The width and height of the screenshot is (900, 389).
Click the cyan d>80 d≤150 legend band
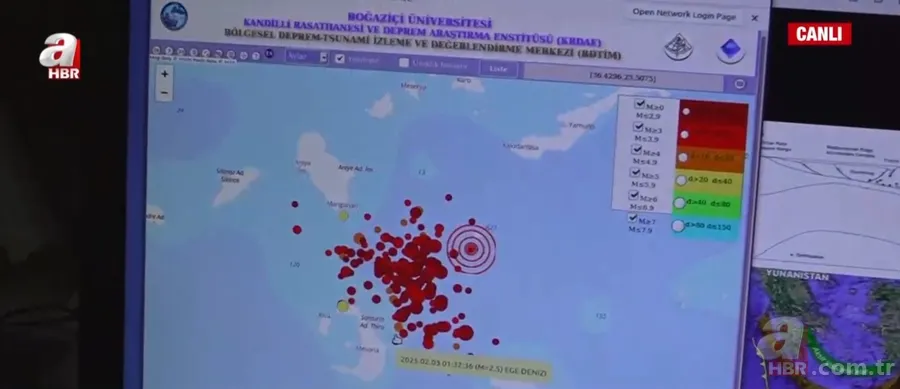click(705, 228)
